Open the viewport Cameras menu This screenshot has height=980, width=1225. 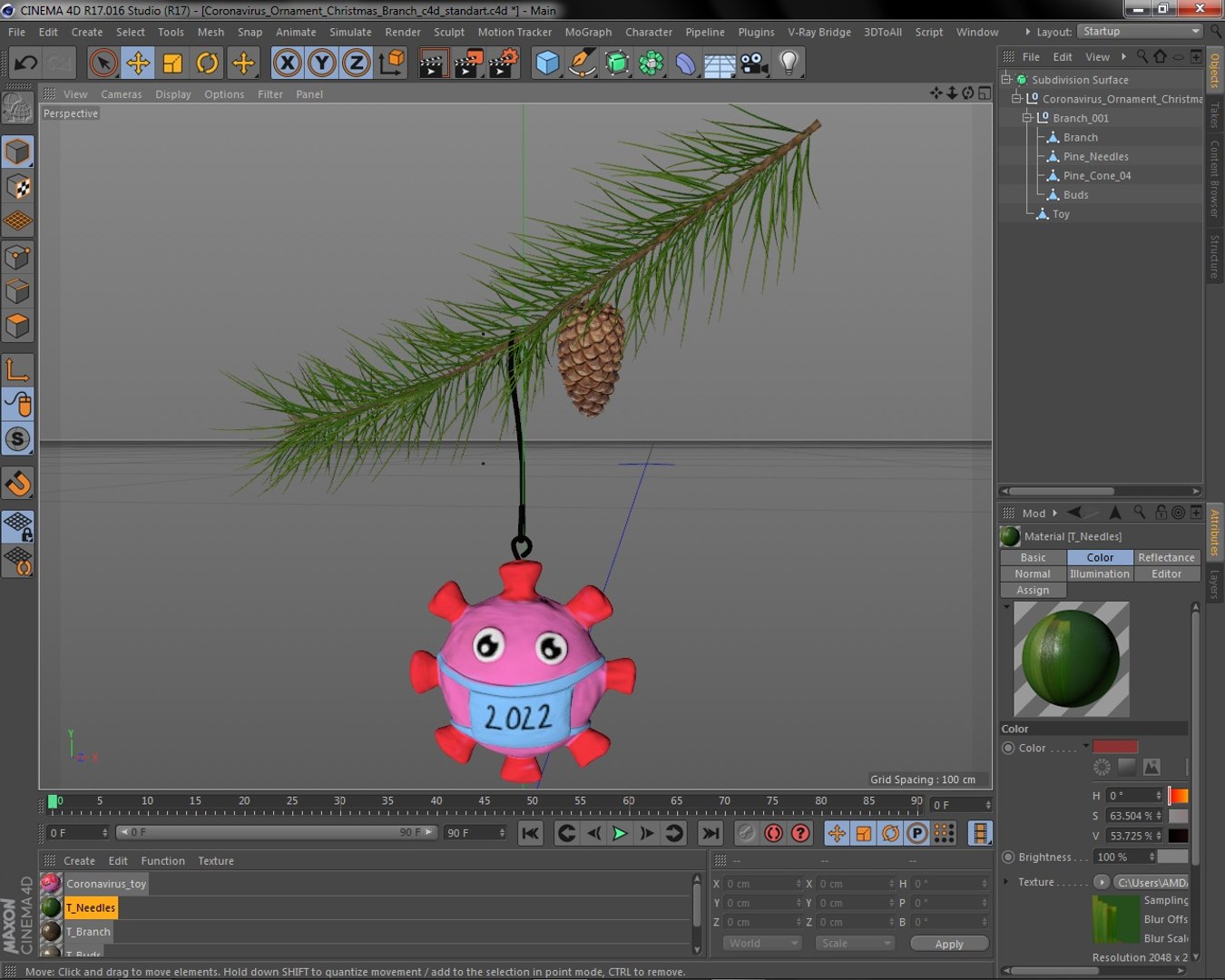point(122,94)
